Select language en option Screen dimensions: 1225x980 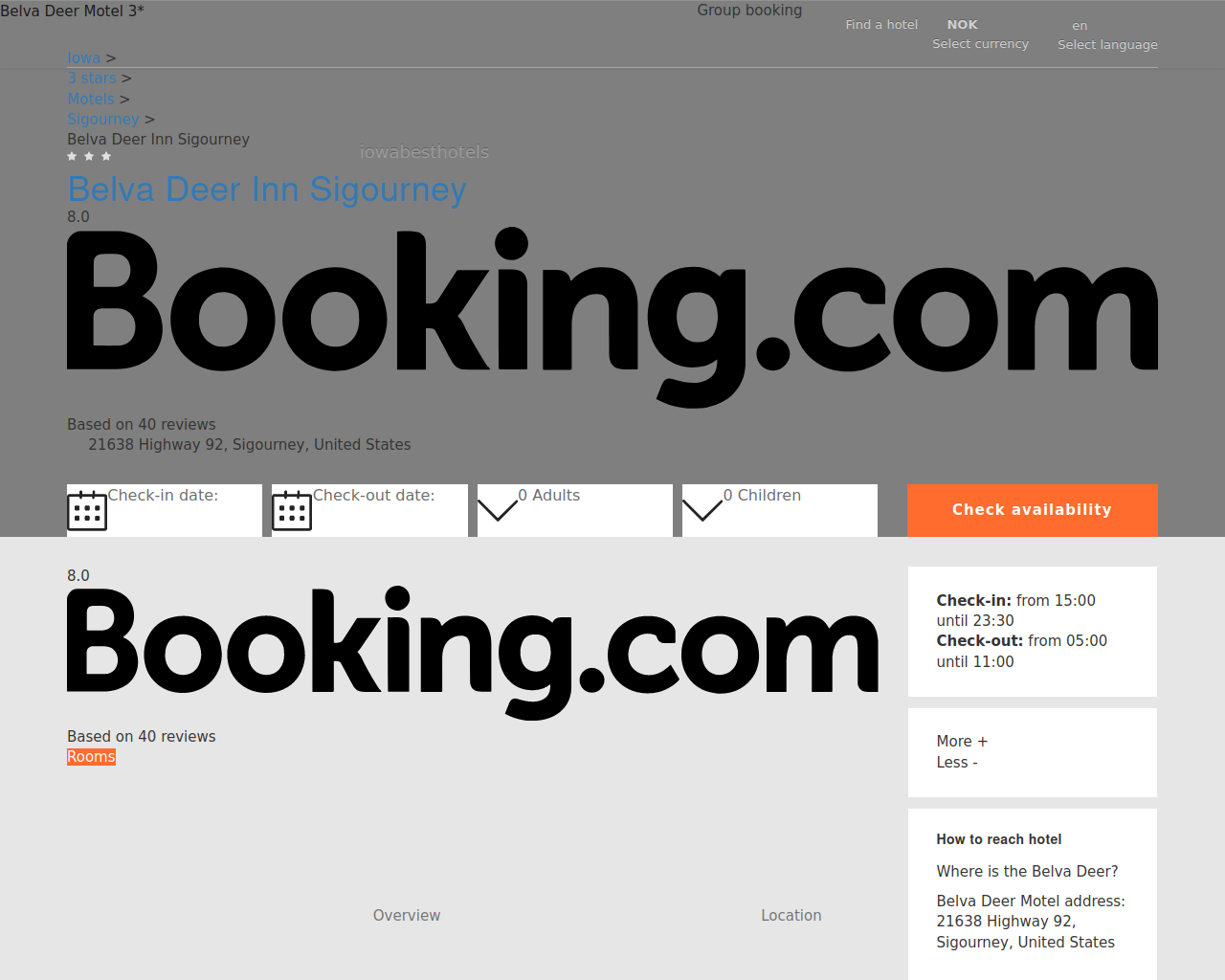[x=1080, y=26]
